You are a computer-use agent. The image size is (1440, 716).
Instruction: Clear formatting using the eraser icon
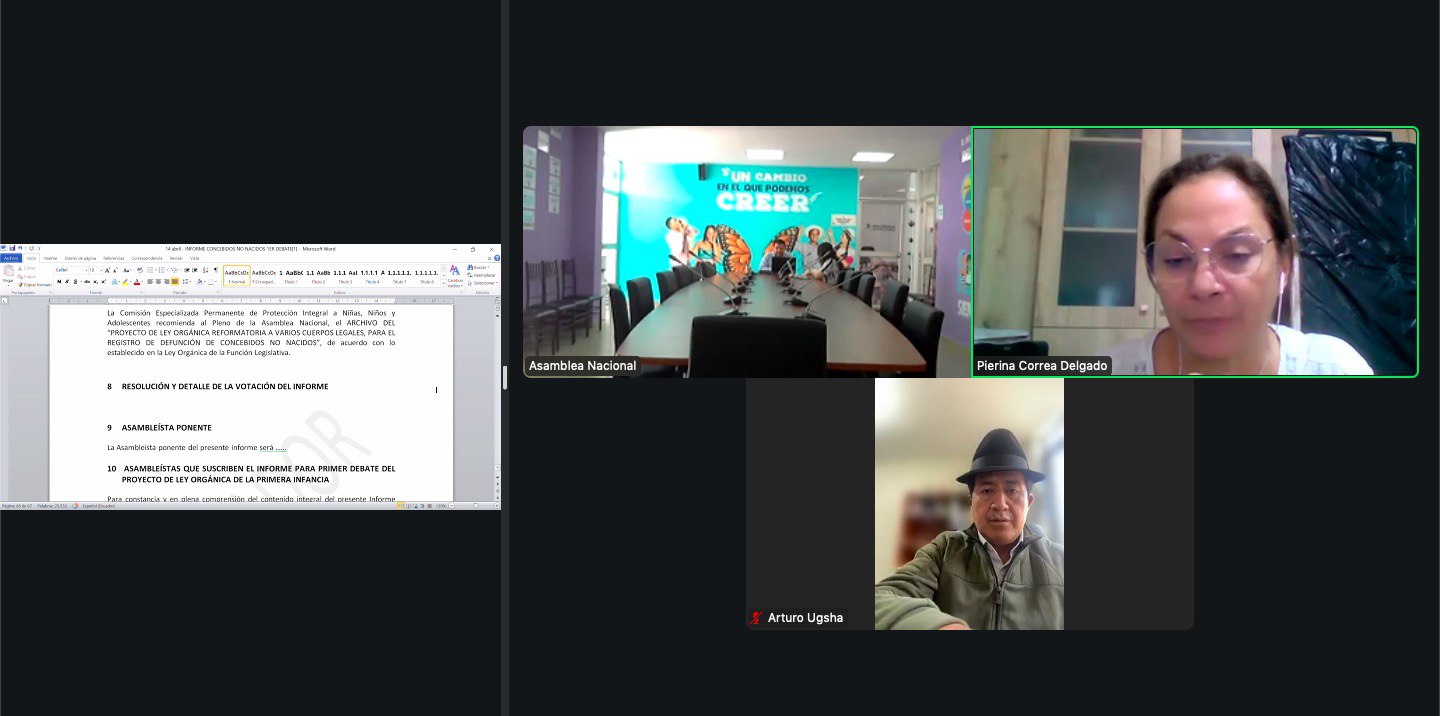point(140,270)
